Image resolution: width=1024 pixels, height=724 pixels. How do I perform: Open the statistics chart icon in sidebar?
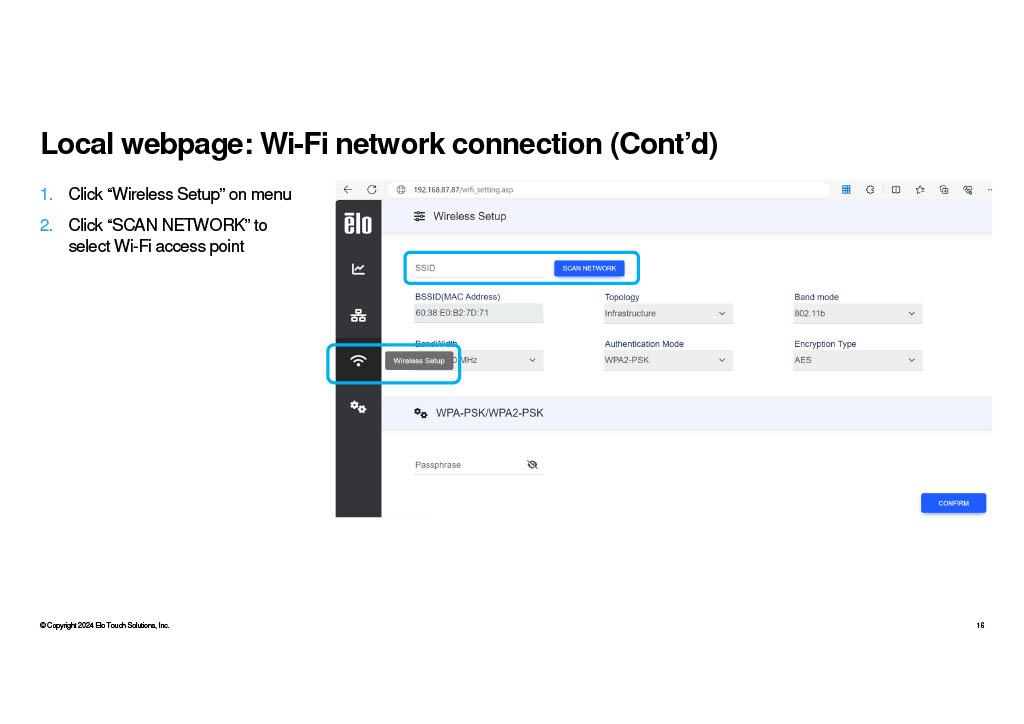[358, 269]
